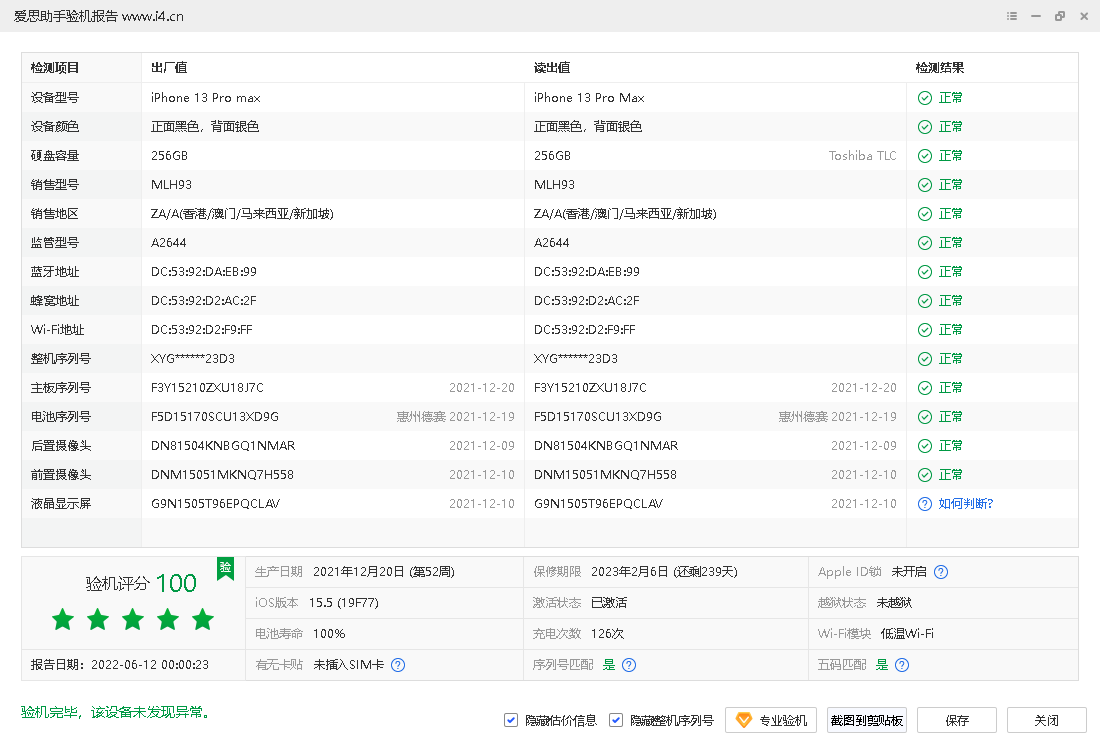The width and height of the screenshot is (1100, 749).
Task: Click the iOS版本 value 15.5 (19F77)
Action: click(344, 602)
